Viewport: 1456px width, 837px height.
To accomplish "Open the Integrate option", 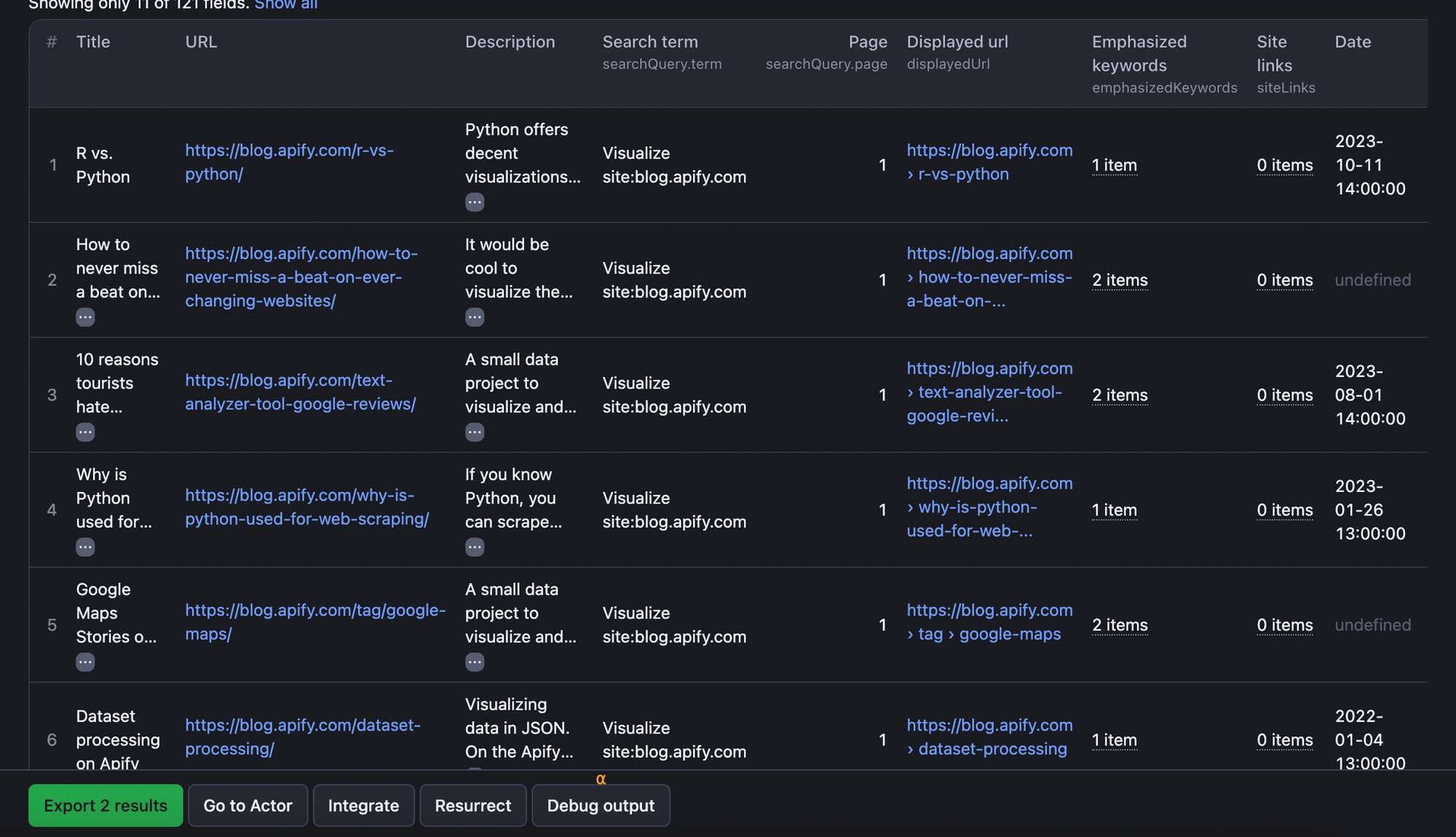I will pos(363,806).
